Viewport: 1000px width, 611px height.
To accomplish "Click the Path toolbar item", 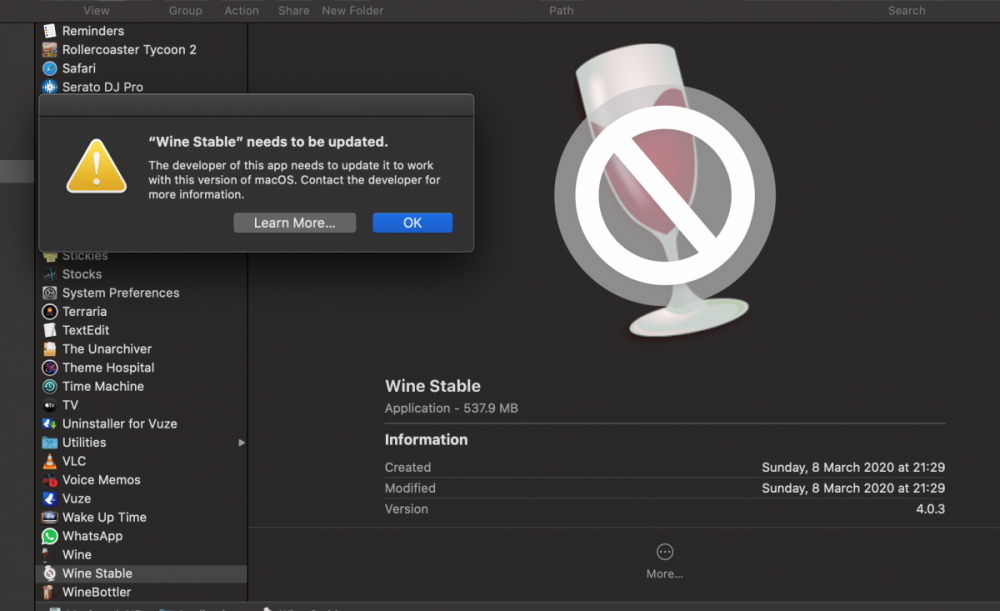I will [x=561, y=10].
